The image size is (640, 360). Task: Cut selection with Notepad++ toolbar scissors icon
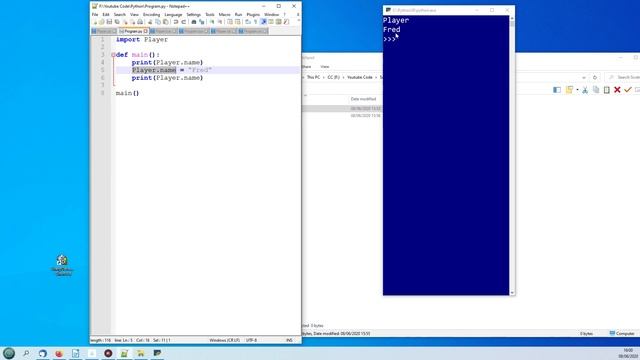(x=150, y=22)
